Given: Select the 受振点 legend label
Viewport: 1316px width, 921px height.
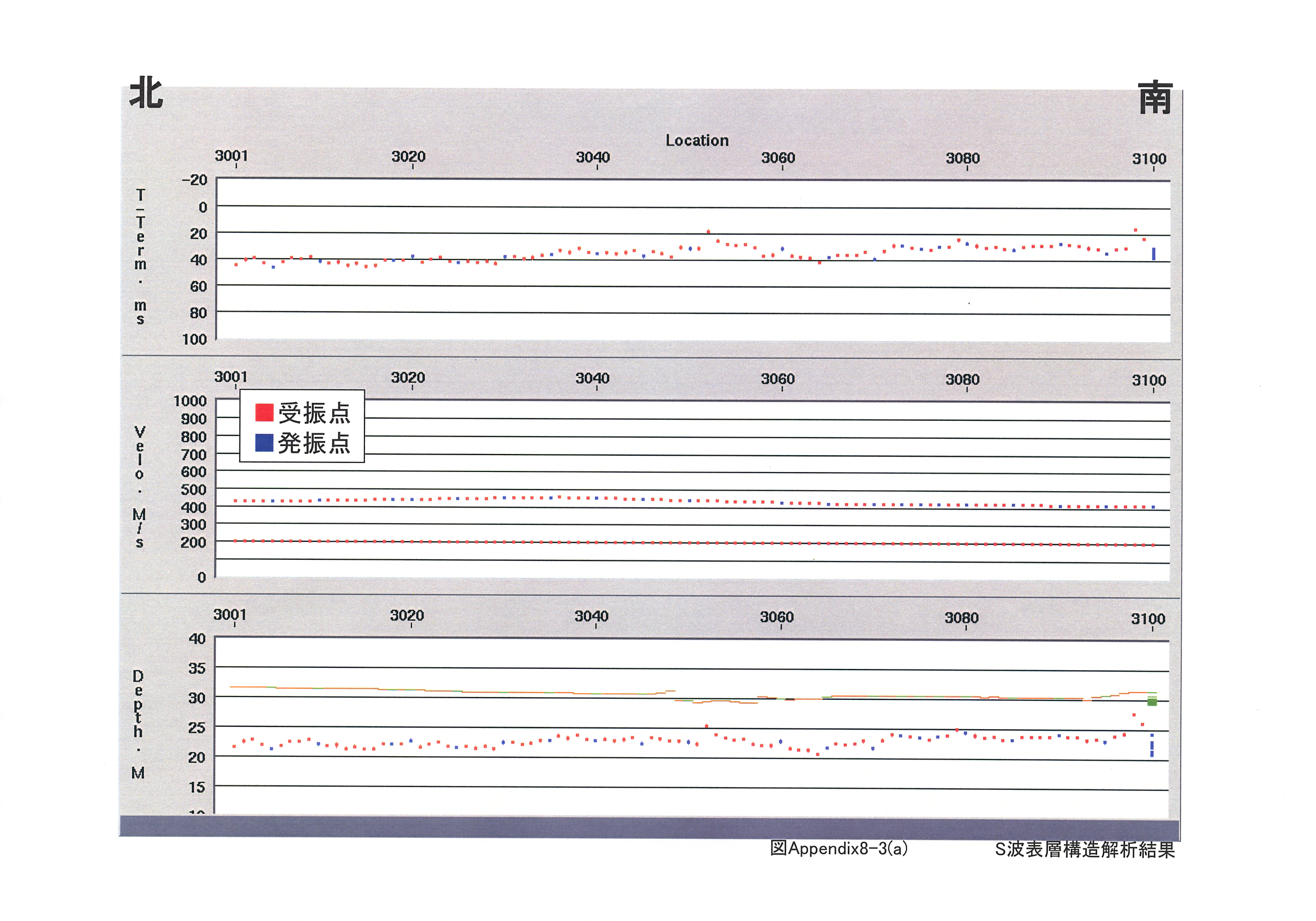Looking at the screenshot, I should [x=314, y=413].
